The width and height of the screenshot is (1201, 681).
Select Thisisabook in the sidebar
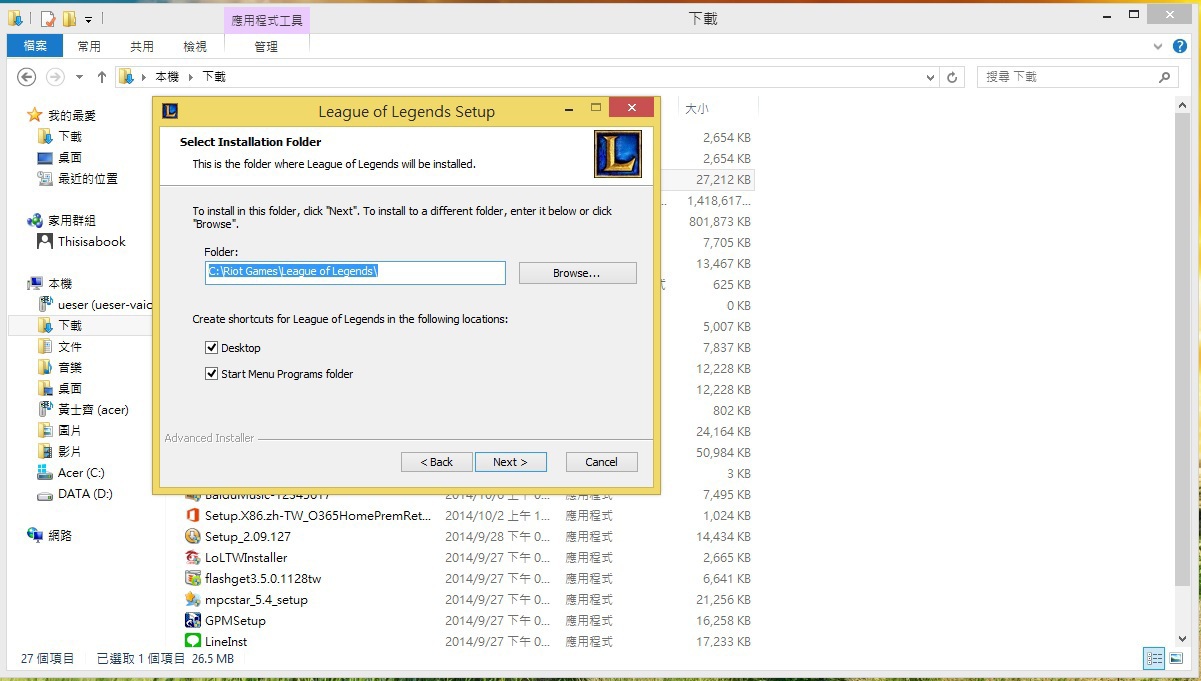click(92, 241)
